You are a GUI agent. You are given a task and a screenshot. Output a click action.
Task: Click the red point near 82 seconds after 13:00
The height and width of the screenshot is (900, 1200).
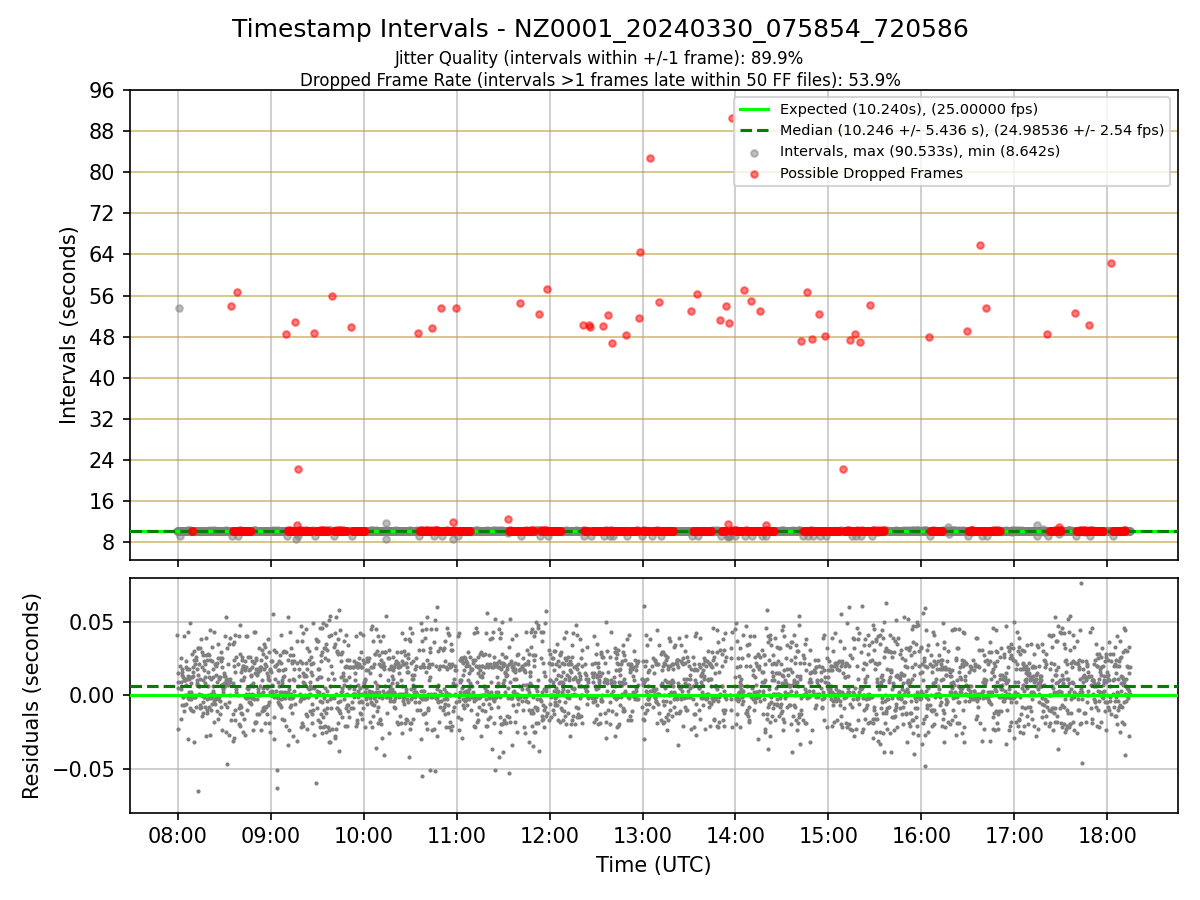[650, 158]
